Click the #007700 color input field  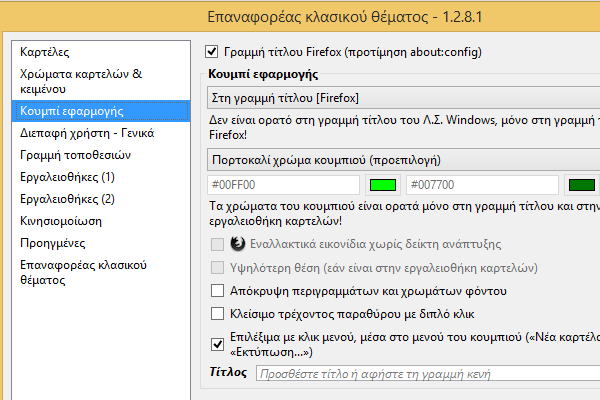(x=483, y=185)
